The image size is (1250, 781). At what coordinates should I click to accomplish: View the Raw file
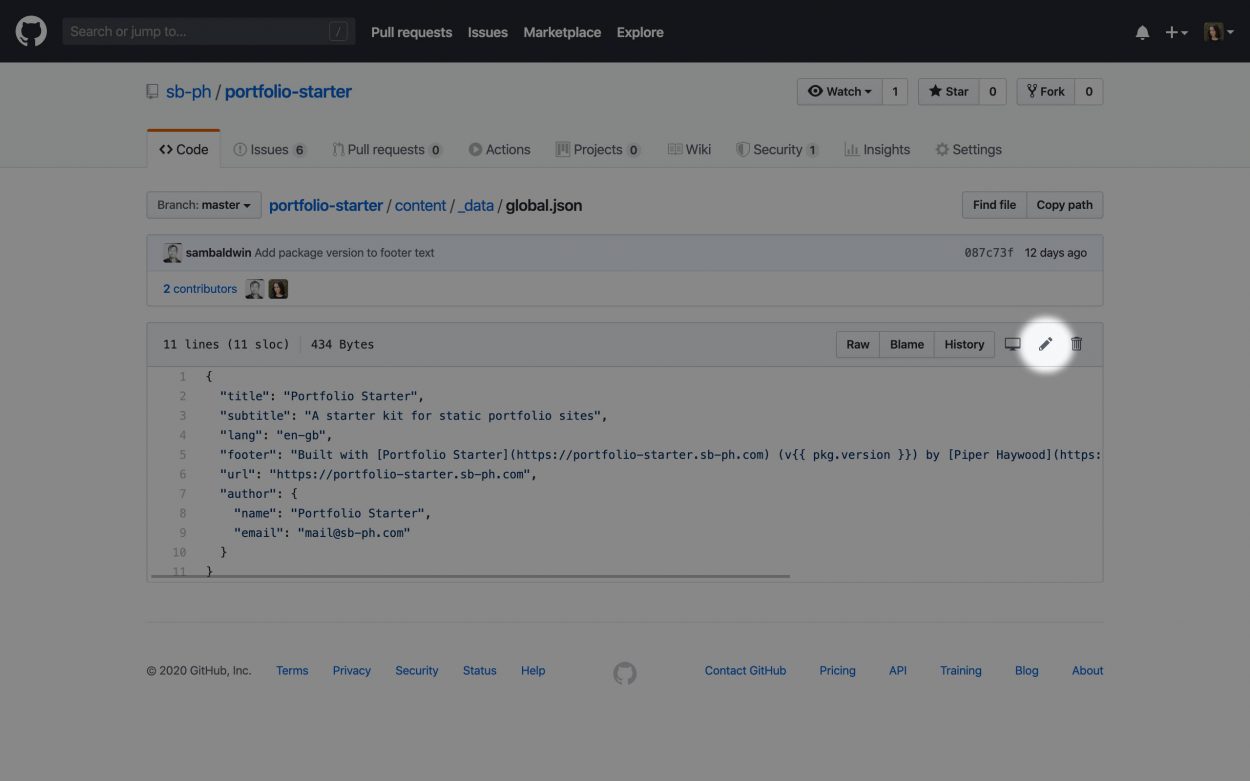coord(858,344)
